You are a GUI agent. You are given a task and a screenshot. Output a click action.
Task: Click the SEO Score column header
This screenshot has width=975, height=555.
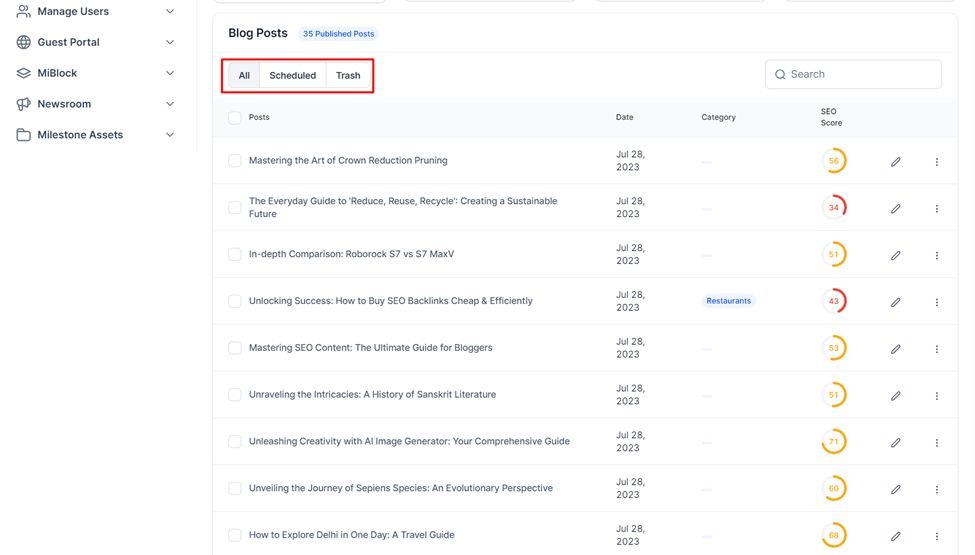point(831,117)
